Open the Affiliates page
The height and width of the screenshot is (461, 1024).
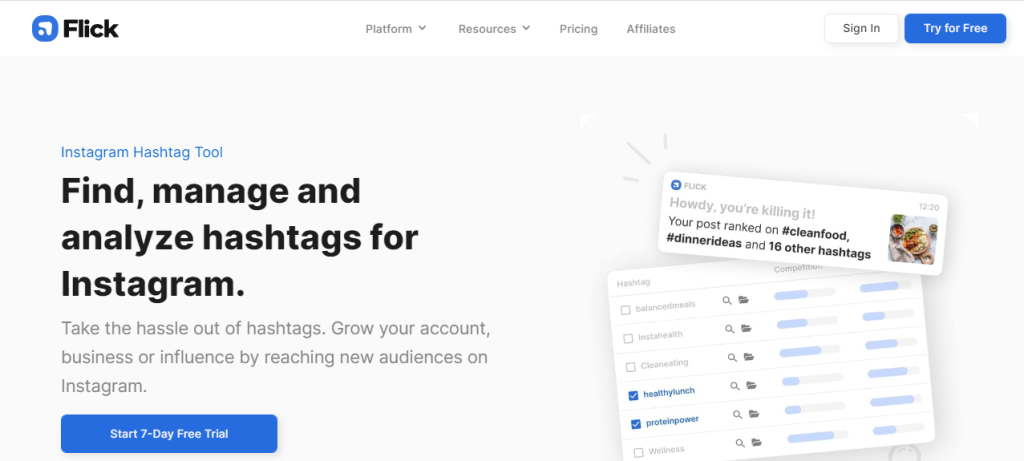651,29
